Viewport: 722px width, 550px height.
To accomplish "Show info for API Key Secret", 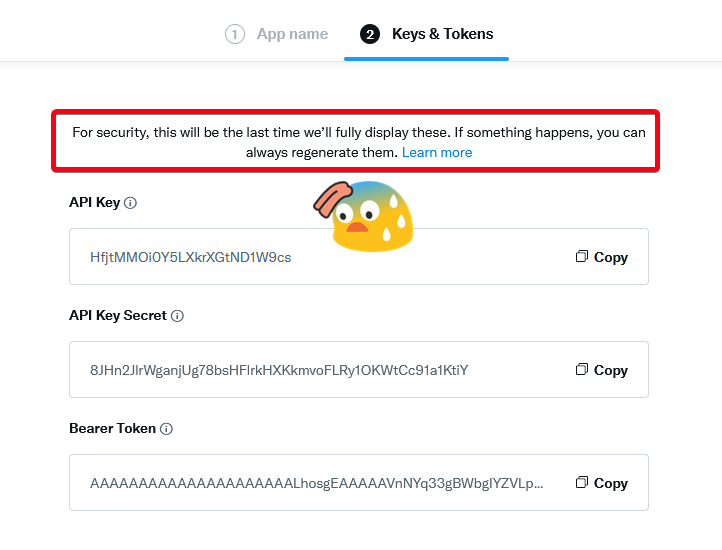I will 177,316.
